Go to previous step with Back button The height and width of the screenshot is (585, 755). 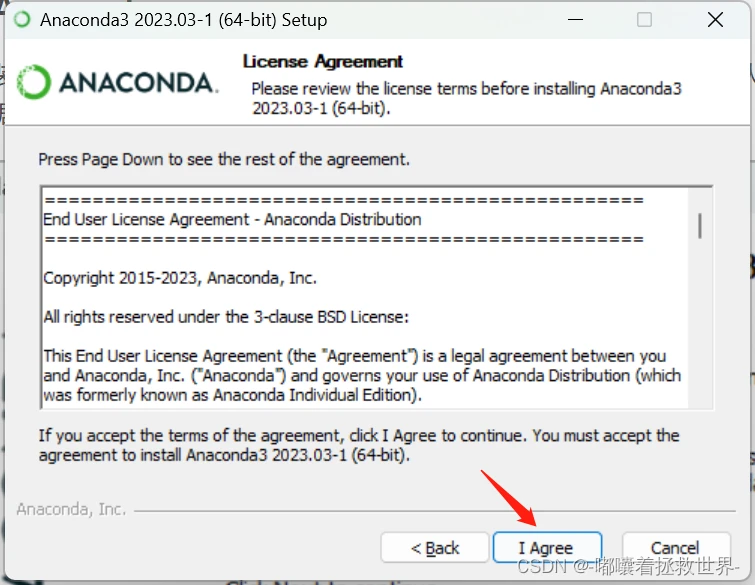point(435,547)
